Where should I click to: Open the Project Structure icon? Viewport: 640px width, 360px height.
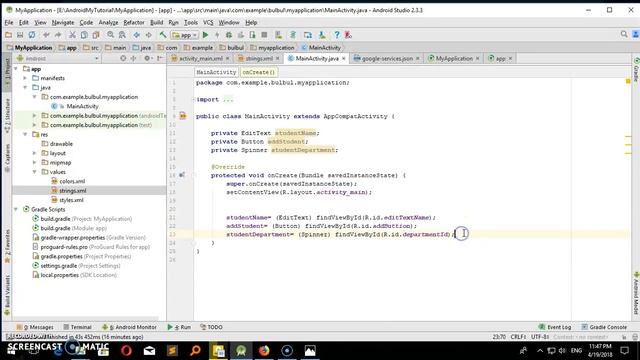point(308,35)
